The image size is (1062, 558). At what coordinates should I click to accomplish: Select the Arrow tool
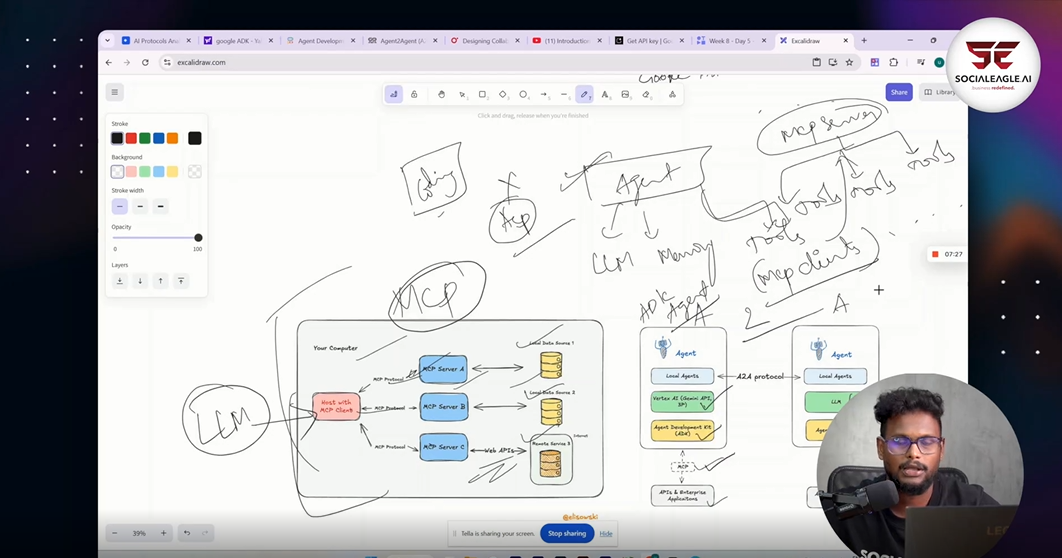tap(544, 94)
